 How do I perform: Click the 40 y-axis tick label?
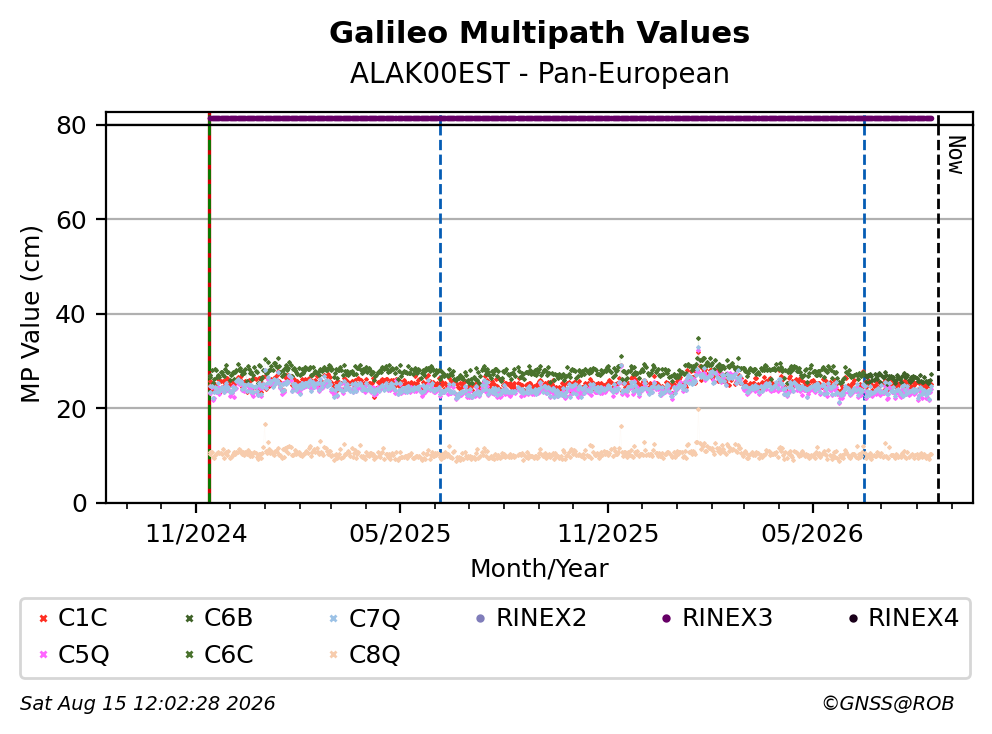point(71,314)
